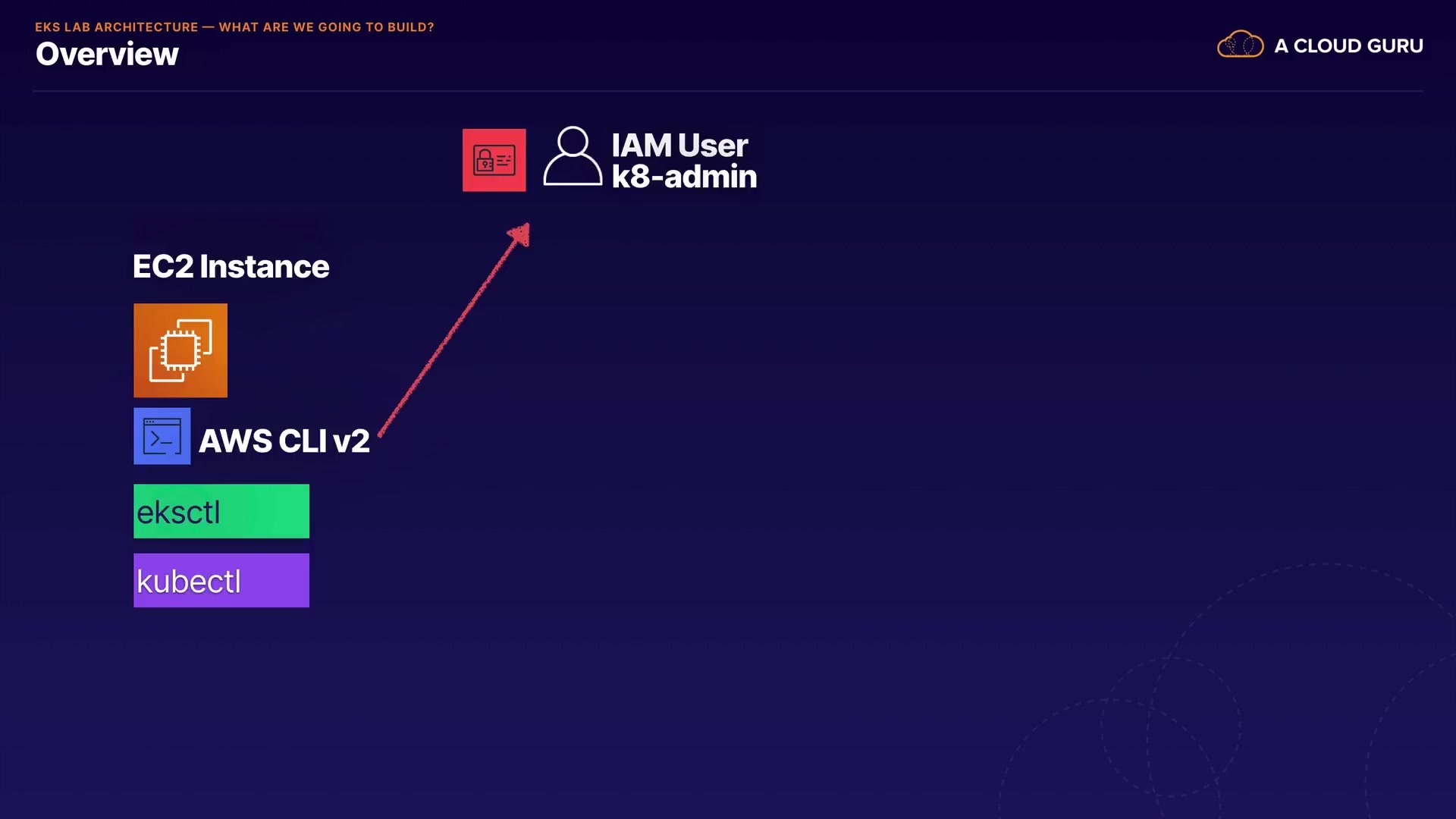Click the red arrowhead pointing to IAM
Viewport: 1456px width, 819px height.
(520, 234)
